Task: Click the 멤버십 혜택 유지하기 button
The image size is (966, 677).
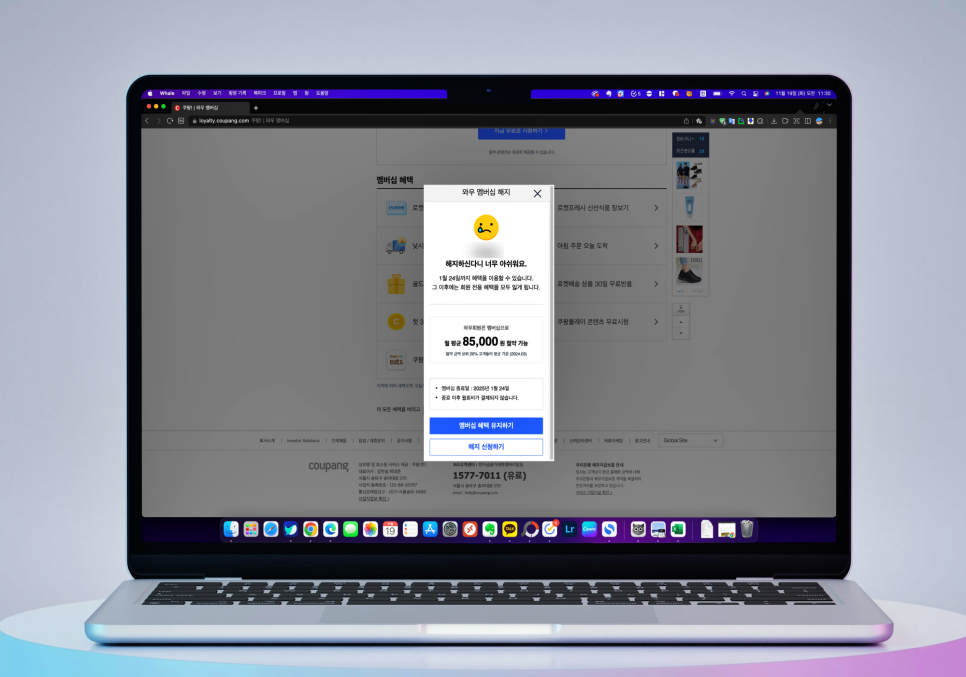Action: pyautogui.click(x=486, y=426)
